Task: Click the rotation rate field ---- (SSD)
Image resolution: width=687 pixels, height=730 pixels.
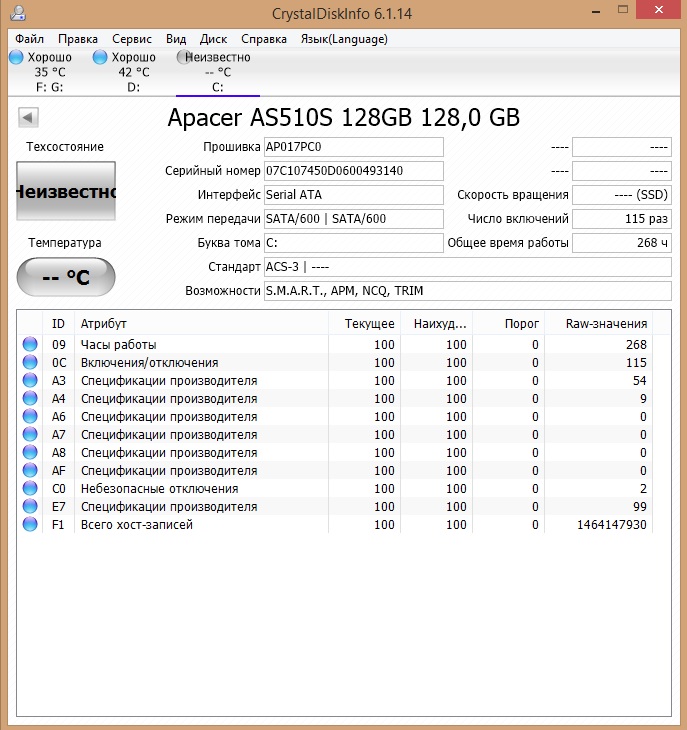Action: point(622,195)
